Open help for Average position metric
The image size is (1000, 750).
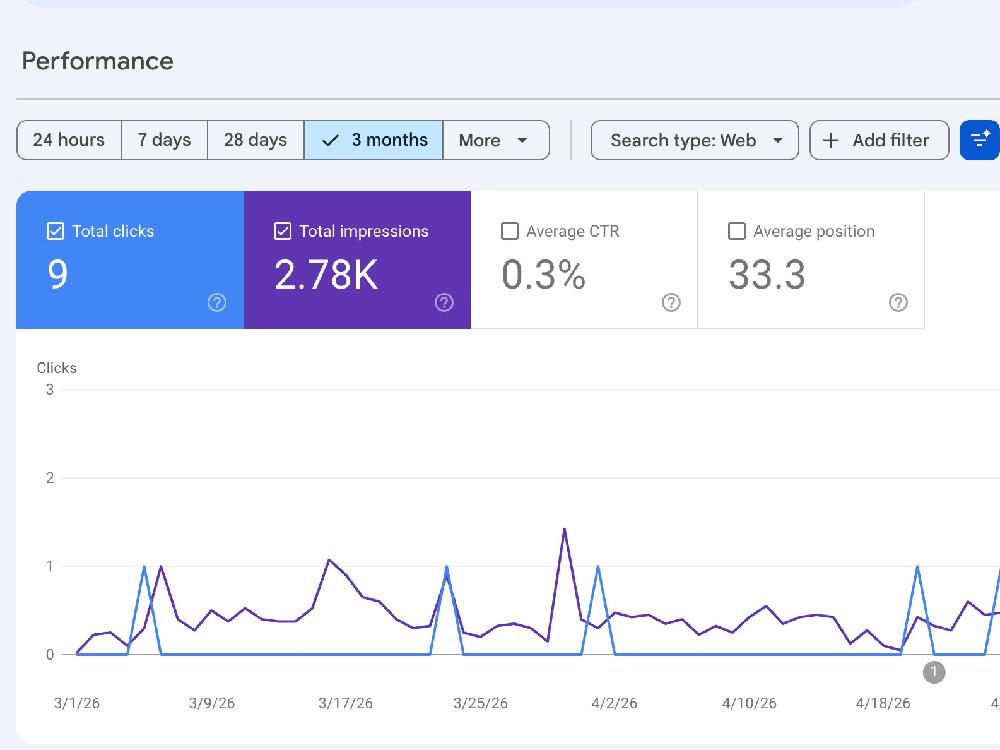898,302
